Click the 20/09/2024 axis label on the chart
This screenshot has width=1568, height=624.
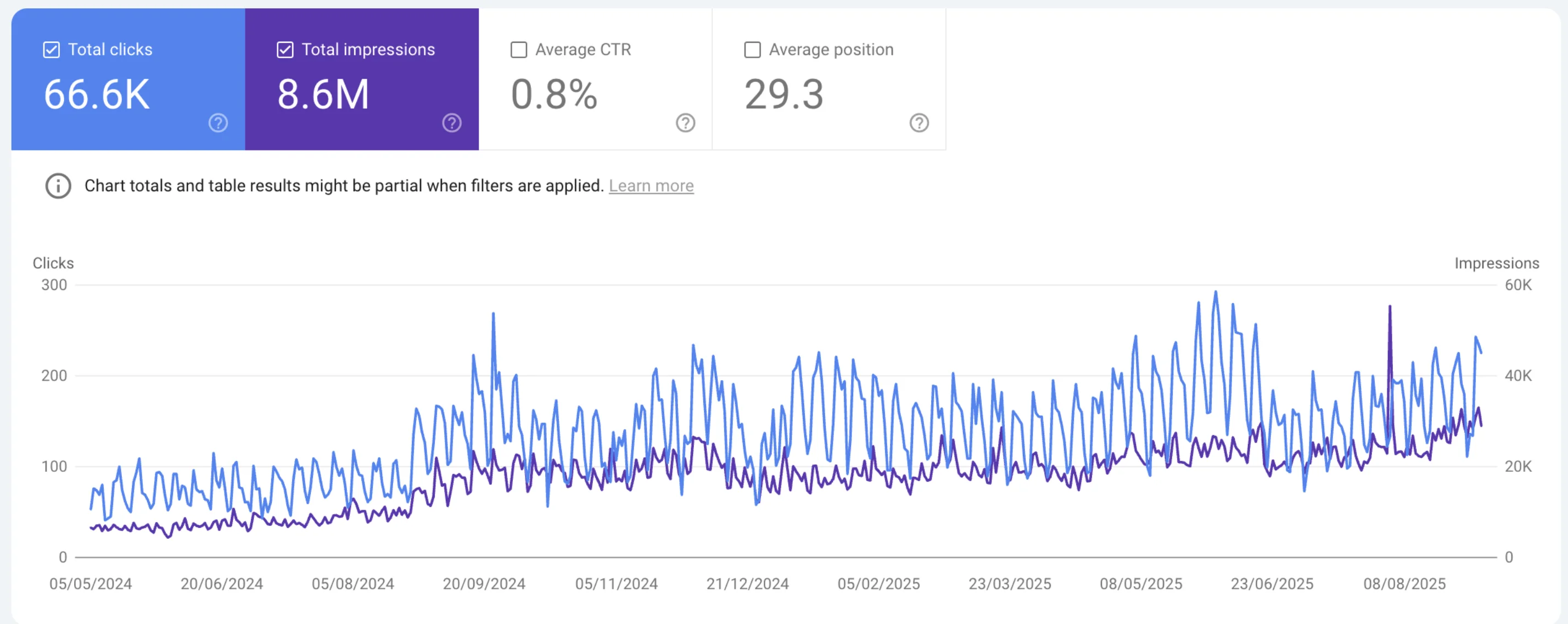(x=484, y=584)
